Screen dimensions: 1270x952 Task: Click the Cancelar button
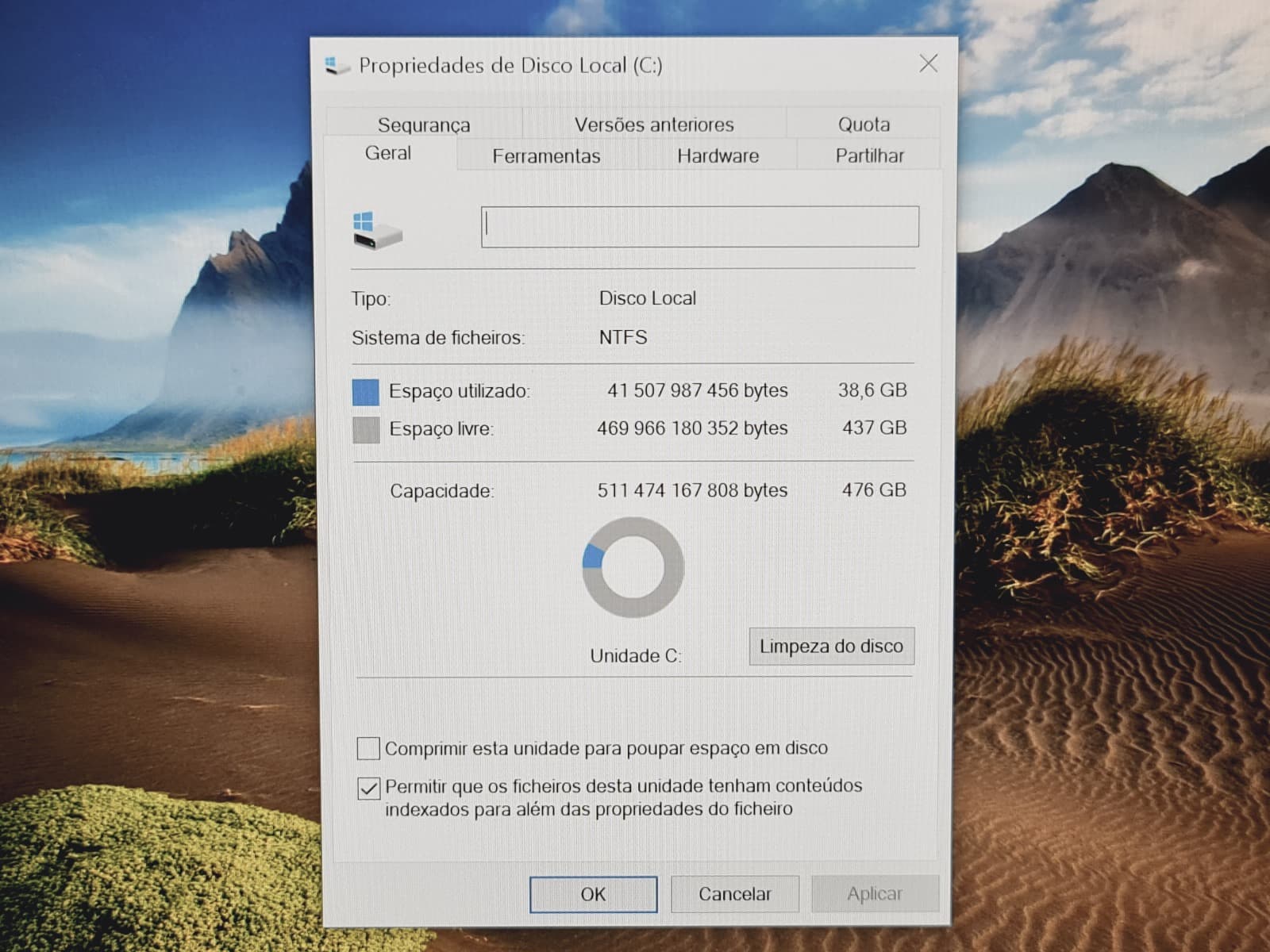tap(734, 894)
